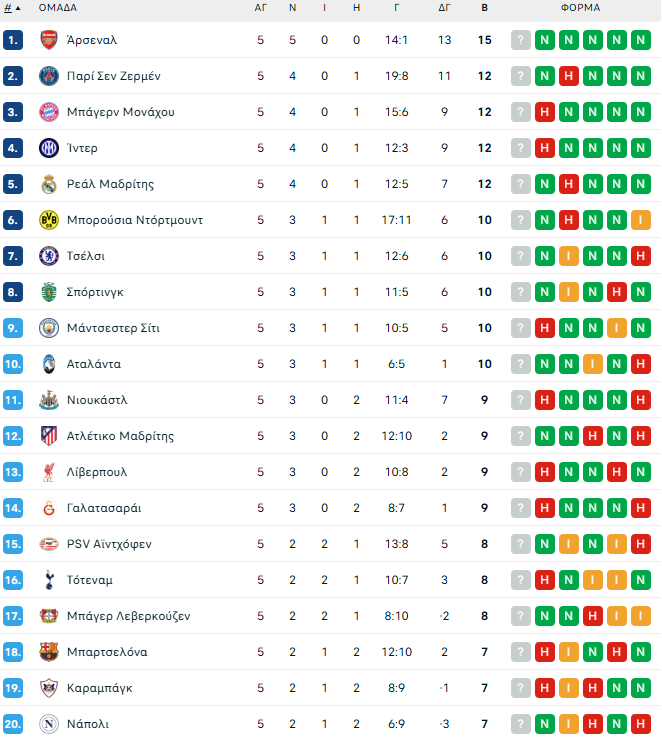This screenshot has width=662, height=737.
Task: Open the Napoli crest icon
Action: 48,724
